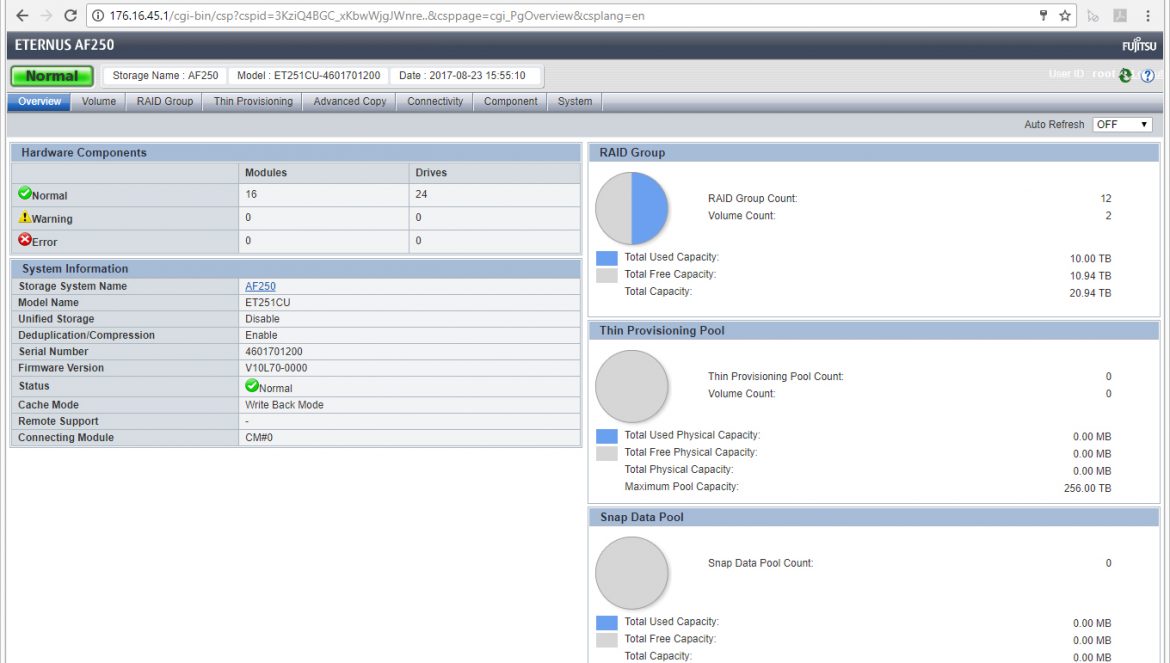Viewport: 1170px width, 663px height.
Task: Click the grey Thin Provisioning free physical capacity swatch
Action: [607, 453]
